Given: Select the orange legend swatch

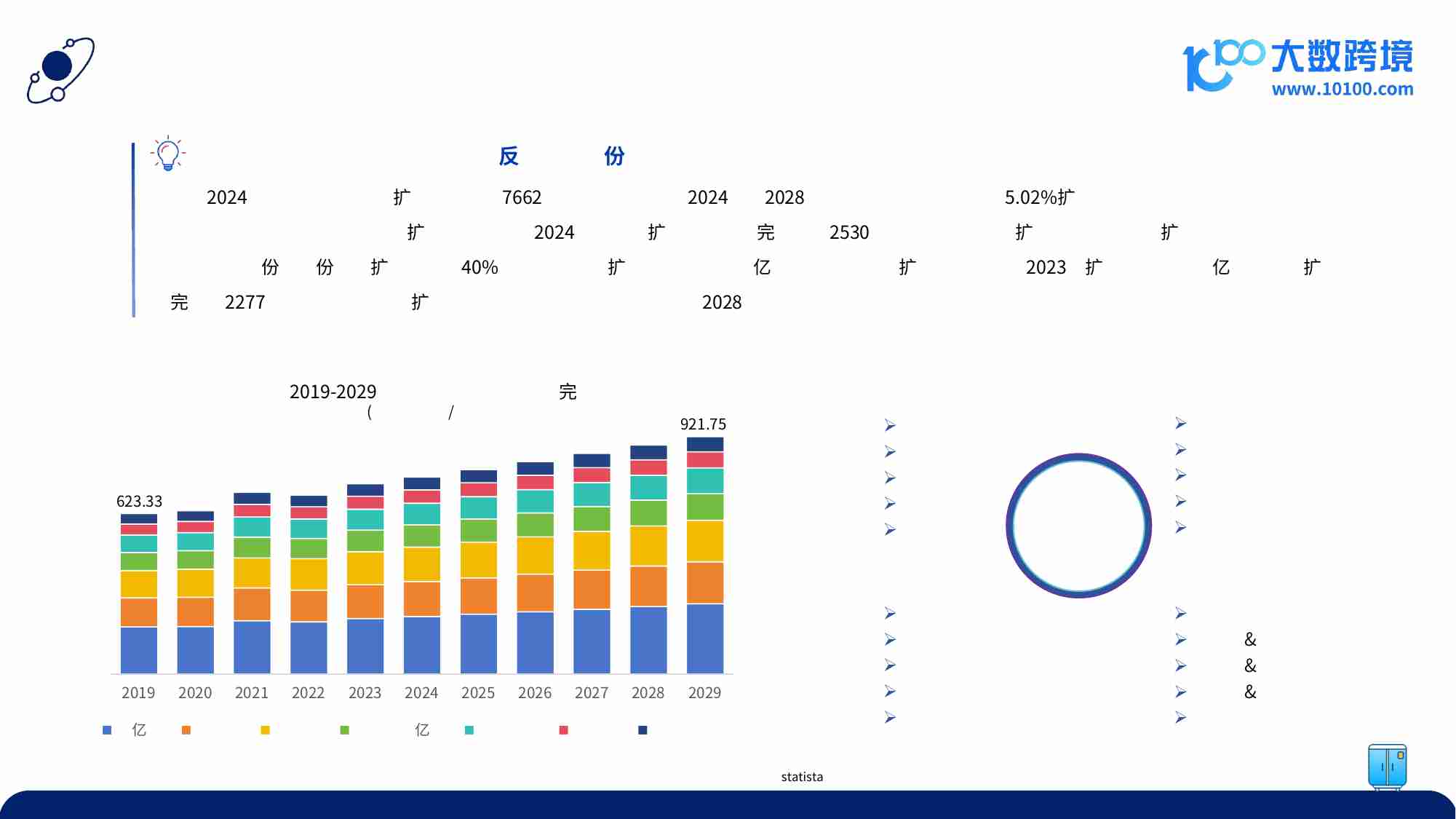Looking at the screenshot, I should [x=186, y=730].
